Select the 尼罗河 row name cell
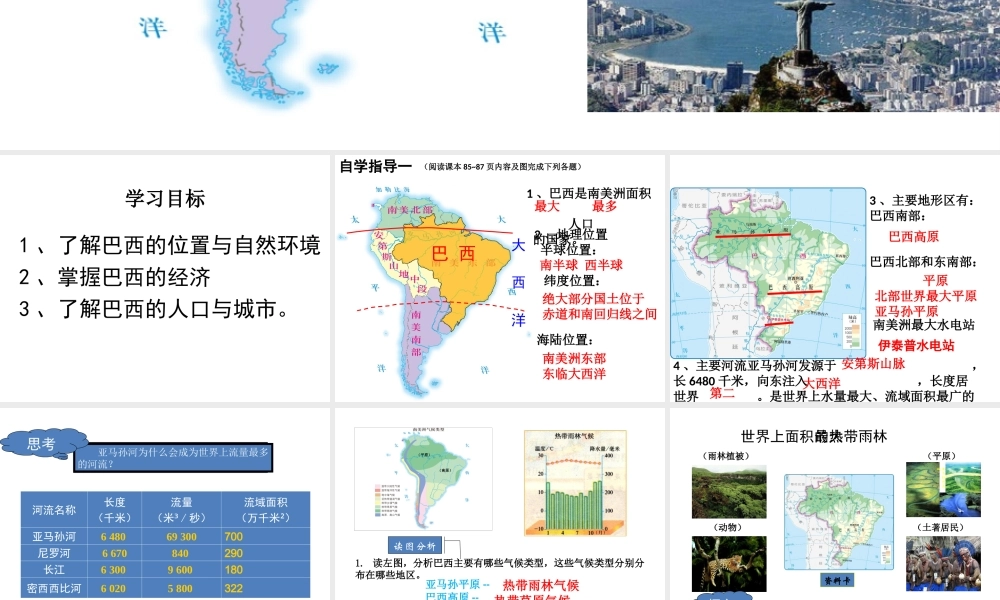The height and width of the screenshot is (600, 1000). tap(54, 553)
